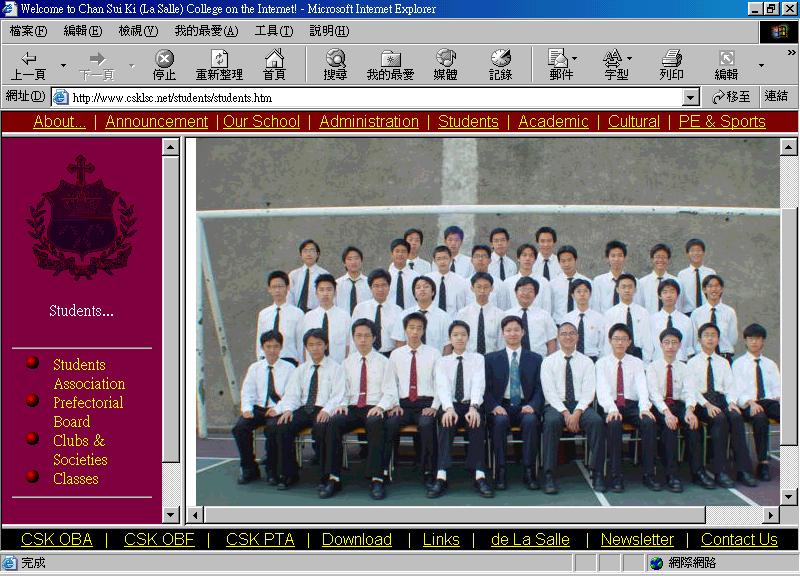Expand the address bar URL dropdown

tap(690, 97)
